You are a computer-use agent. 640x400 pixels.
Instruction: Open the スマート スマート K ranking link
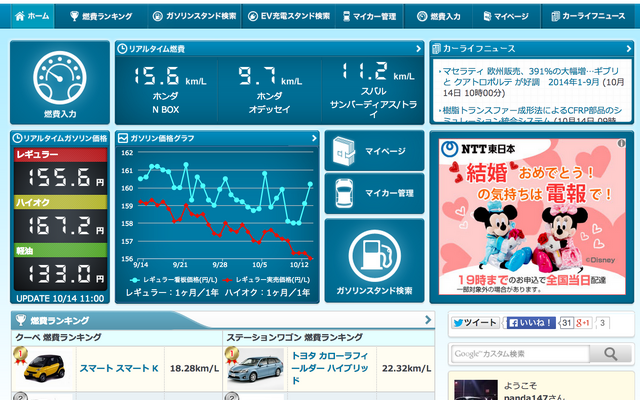[x=119, y=369]
